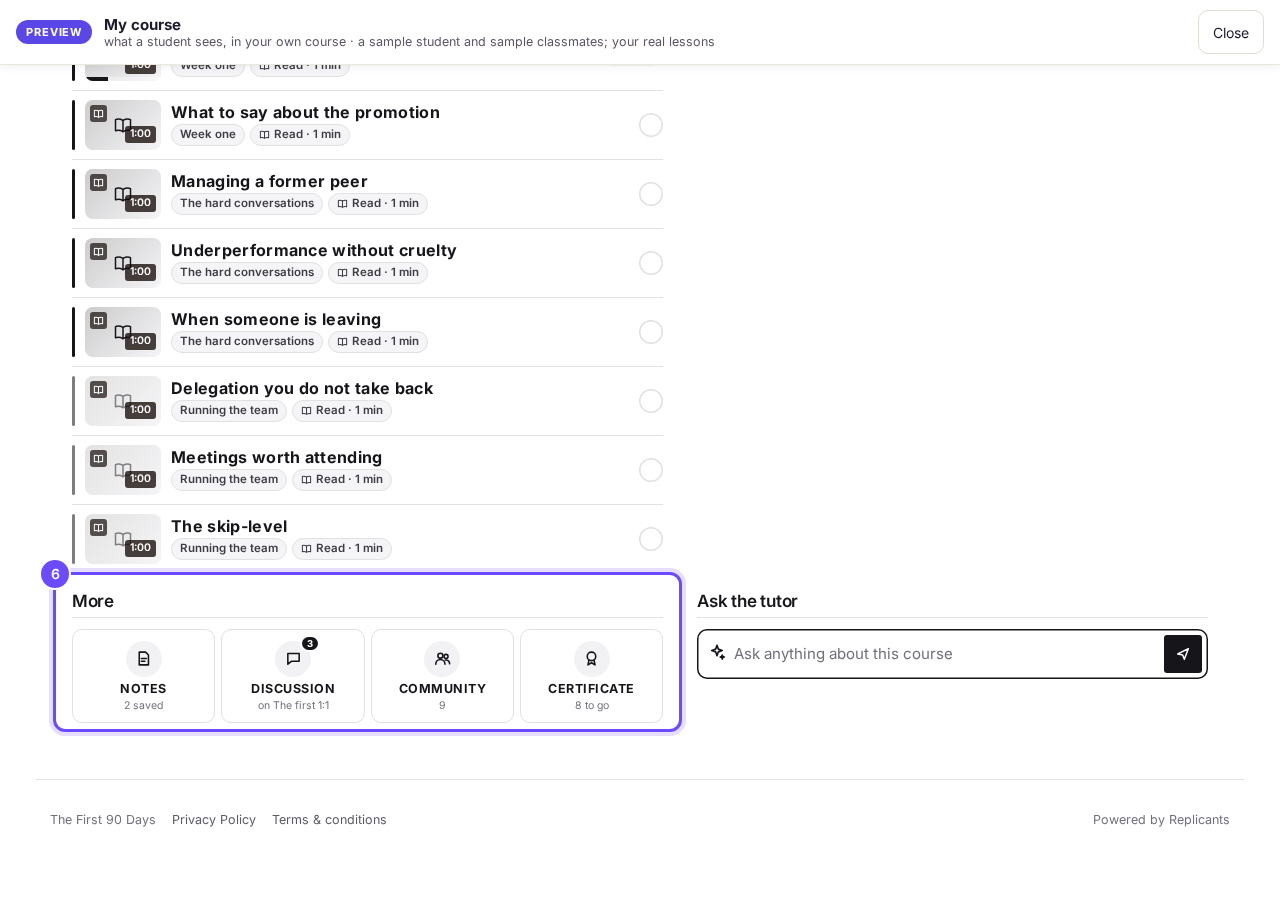Mark "The skip-level" lesson as complete

(651, 539)
